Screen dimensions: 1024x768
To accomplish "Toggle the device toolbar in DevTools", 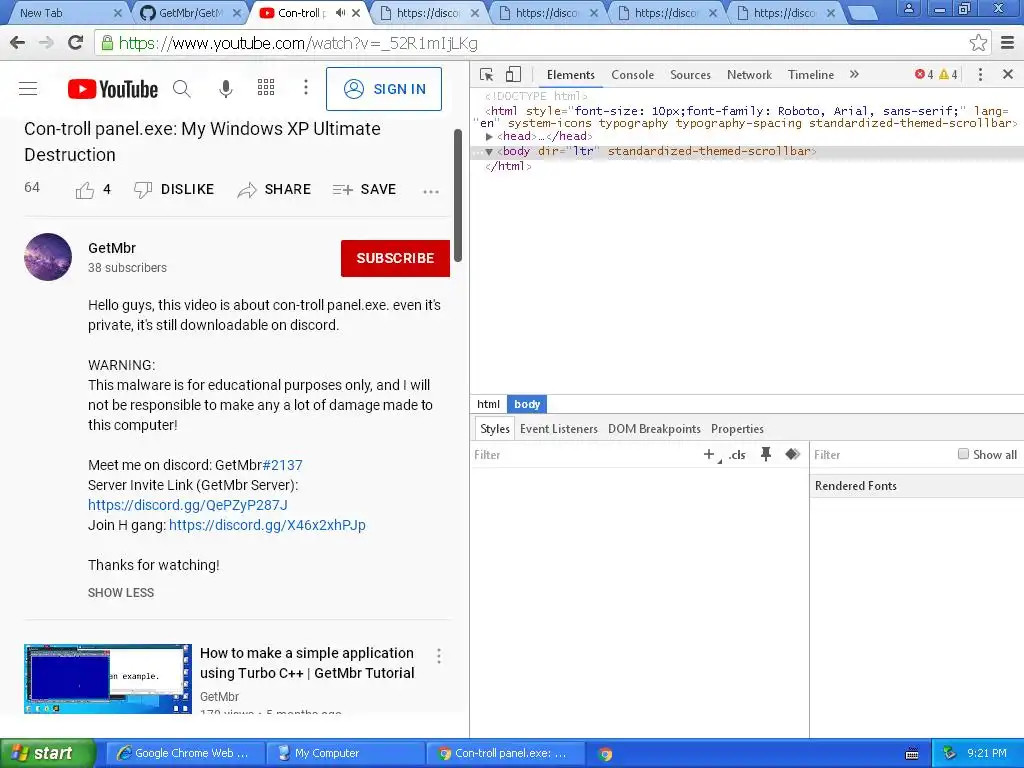I will click(x=513, y=74).
